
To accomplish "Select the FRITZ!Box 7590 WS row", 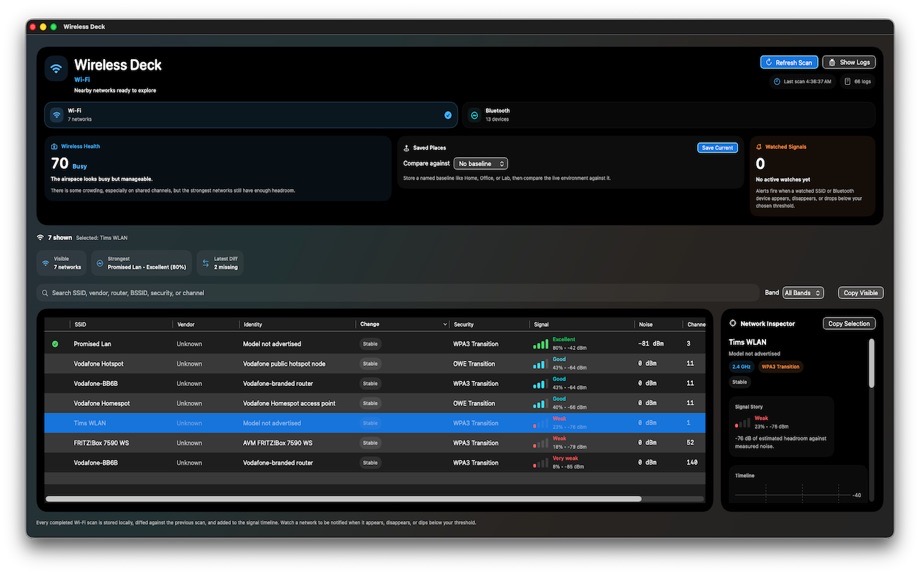I will (x=375, y=443).
